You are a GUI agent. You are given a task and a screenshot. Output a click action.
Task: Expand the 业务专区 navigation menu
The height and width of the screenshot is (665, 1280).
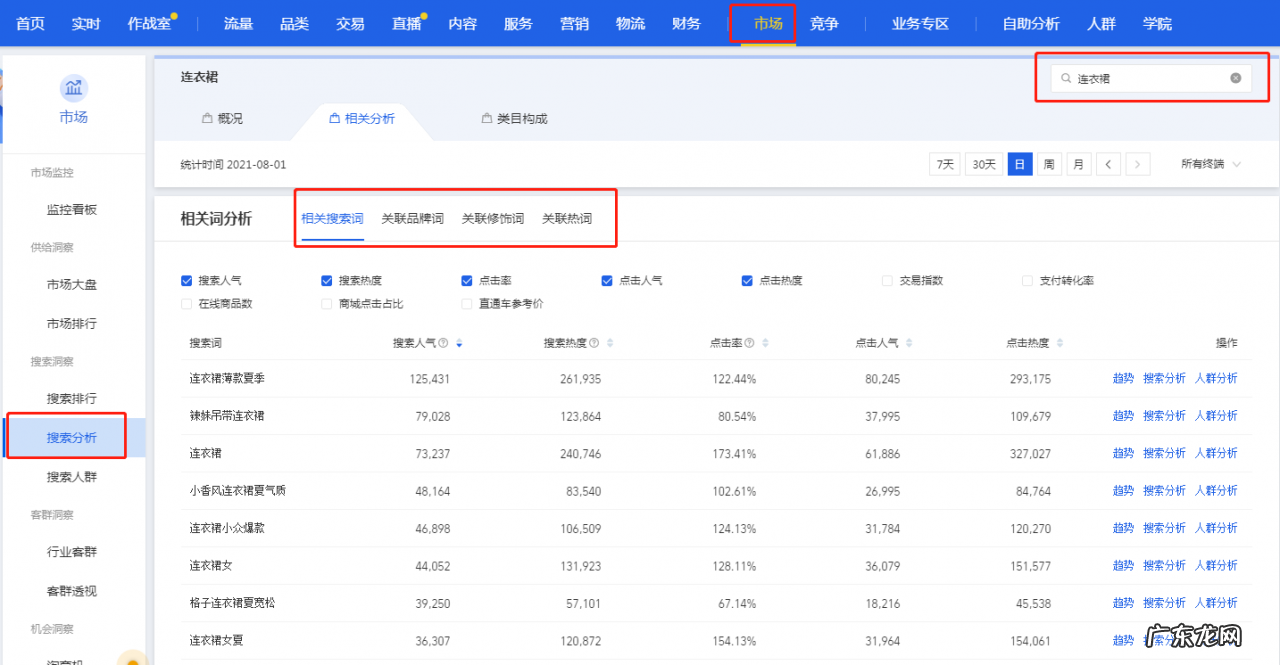919,23
